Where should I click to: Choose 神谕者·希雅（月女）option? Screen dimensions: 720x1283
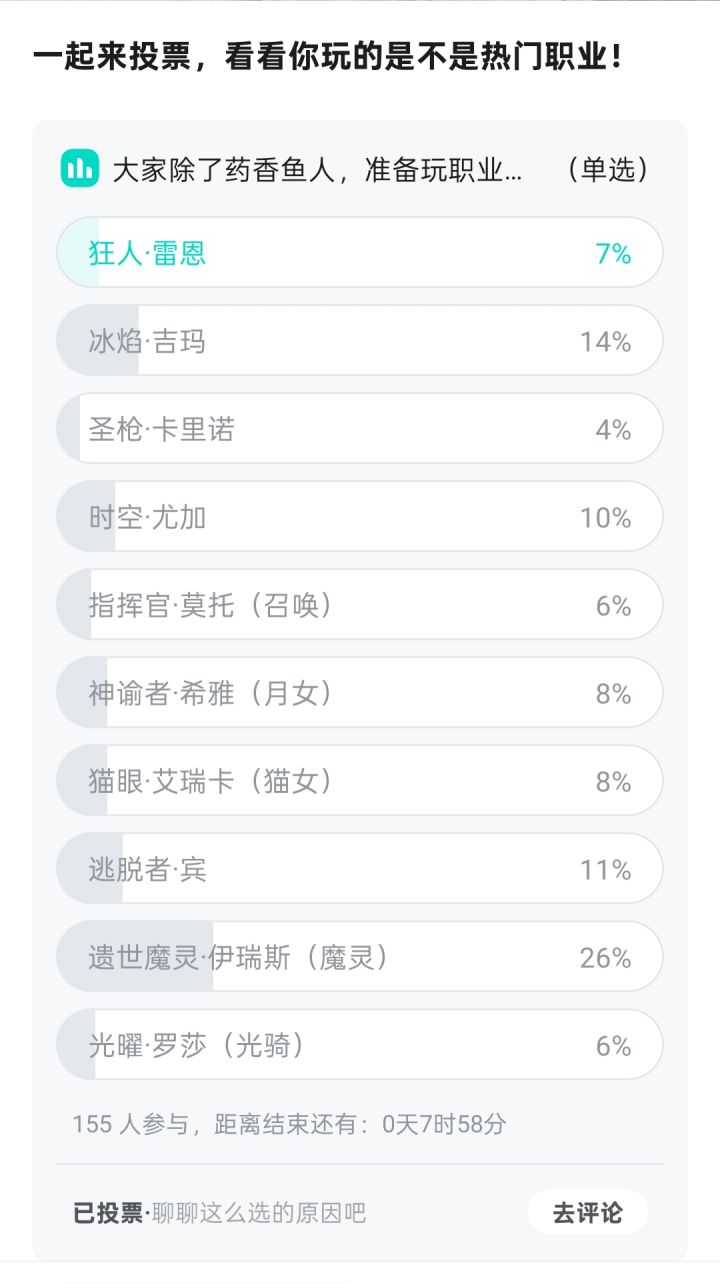(360, 693)
